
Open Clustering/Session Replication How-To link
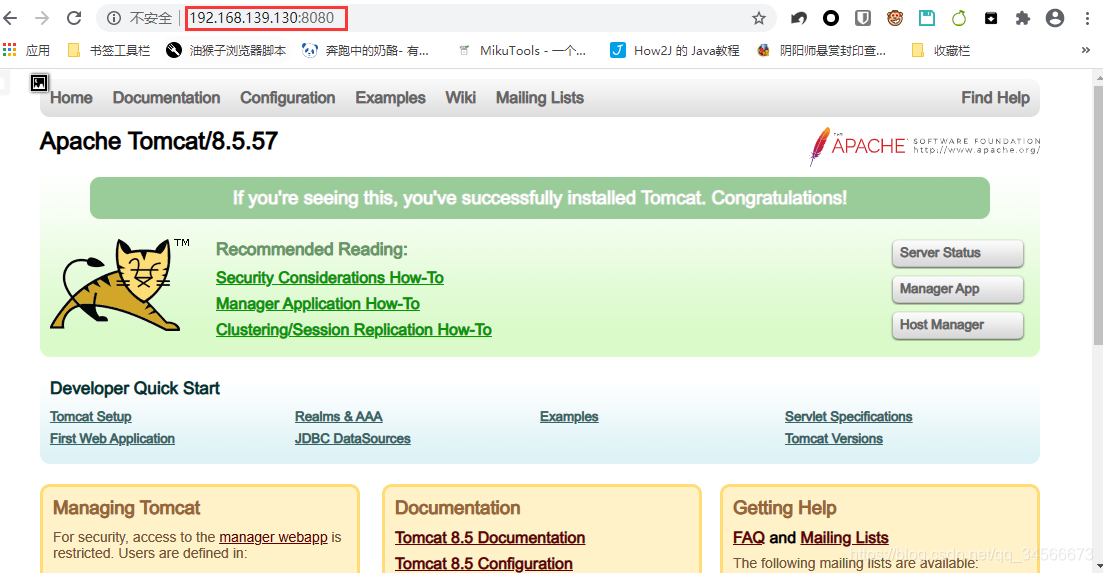click(354, 330)
